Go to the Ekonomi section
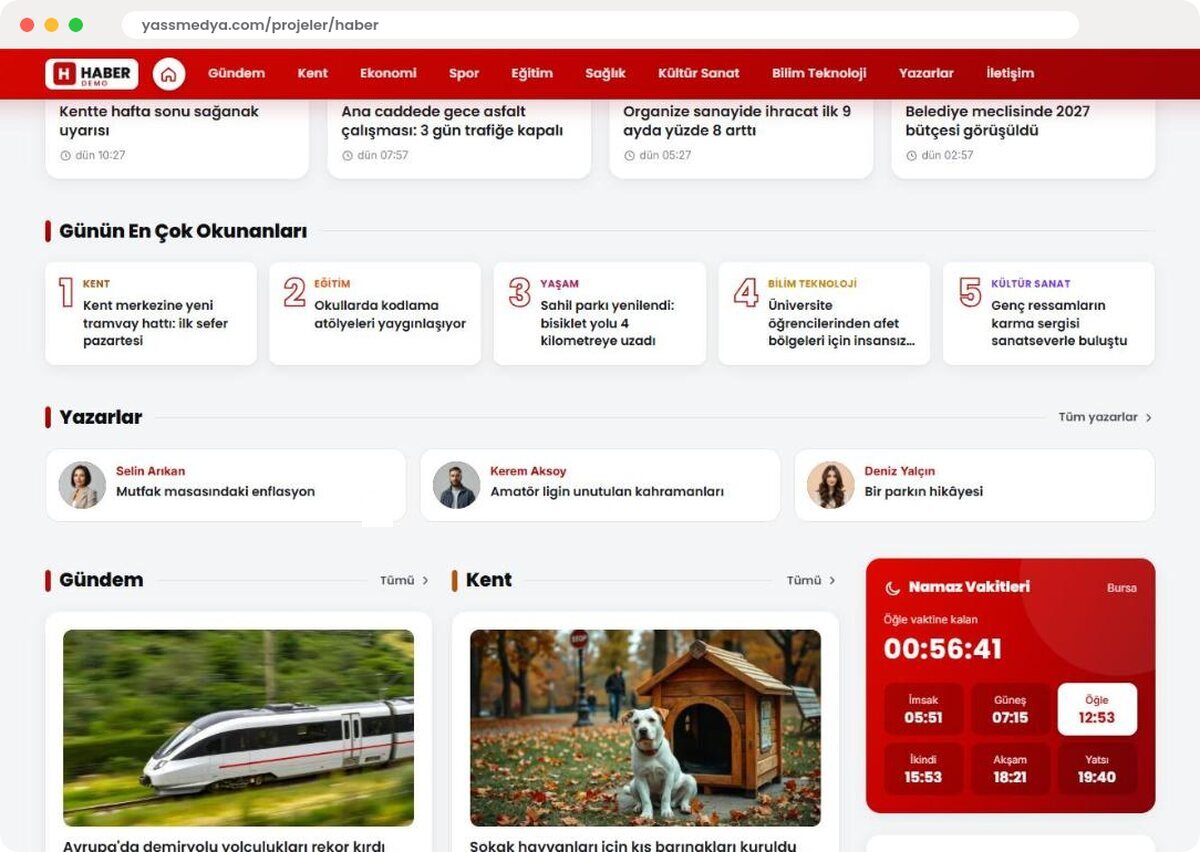The image size is (1200, 852). point(388,74)
